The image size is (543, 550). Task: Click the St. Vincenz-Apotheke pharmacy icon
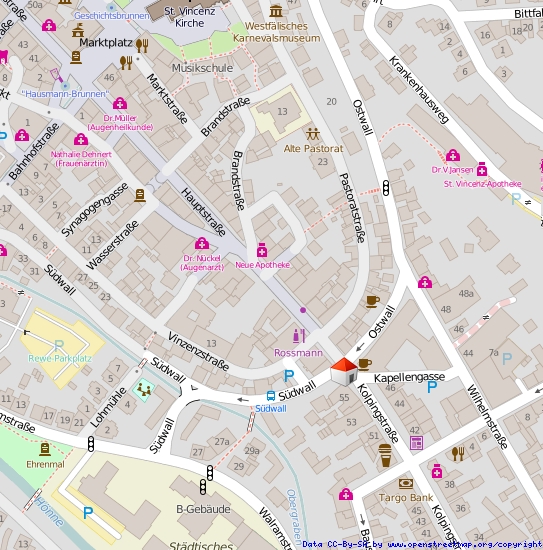coord(482,169)
